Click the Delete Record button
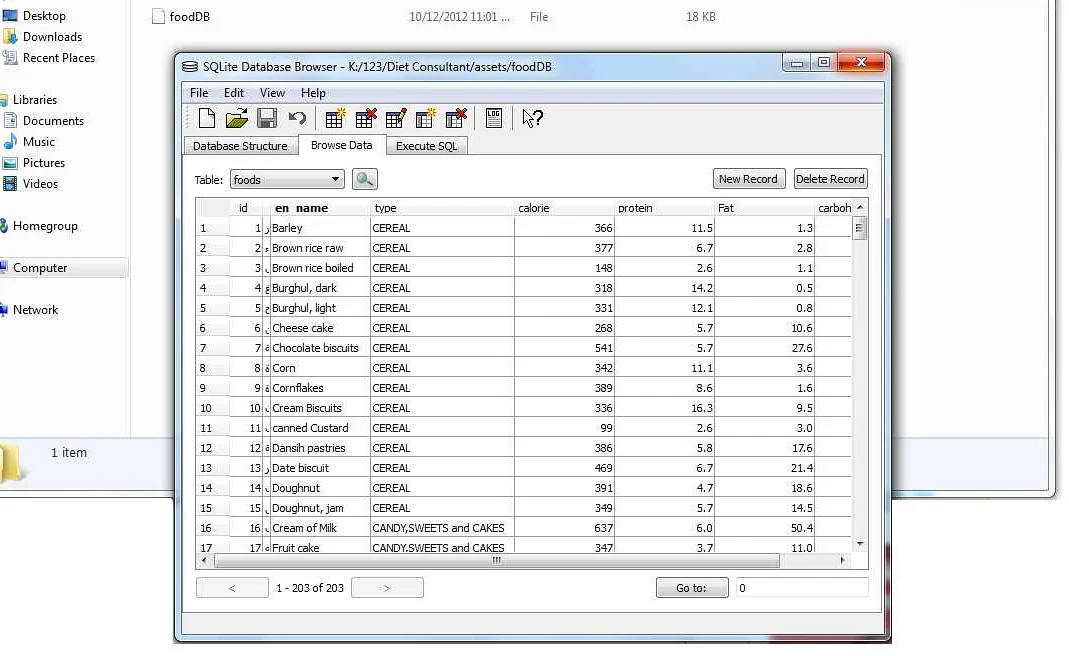This screenshot has width=1069, height=656. (x=830, y=179)
